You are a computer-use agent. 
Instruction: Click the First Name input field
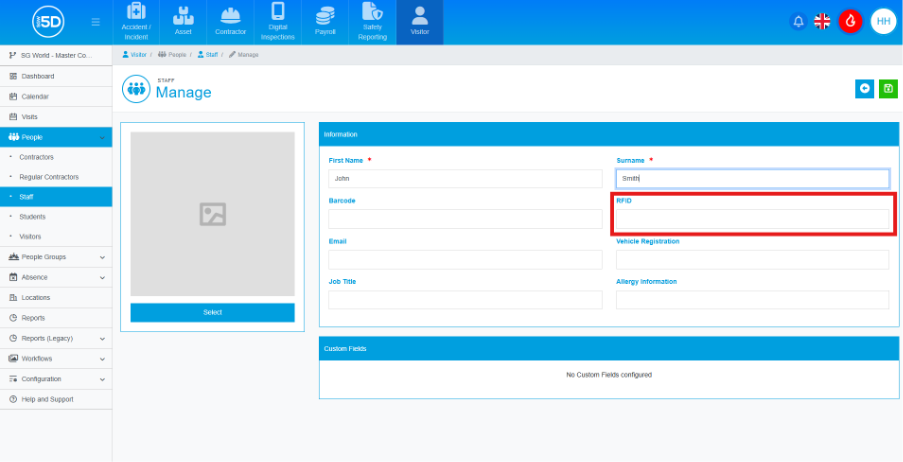tap(465, 179)
